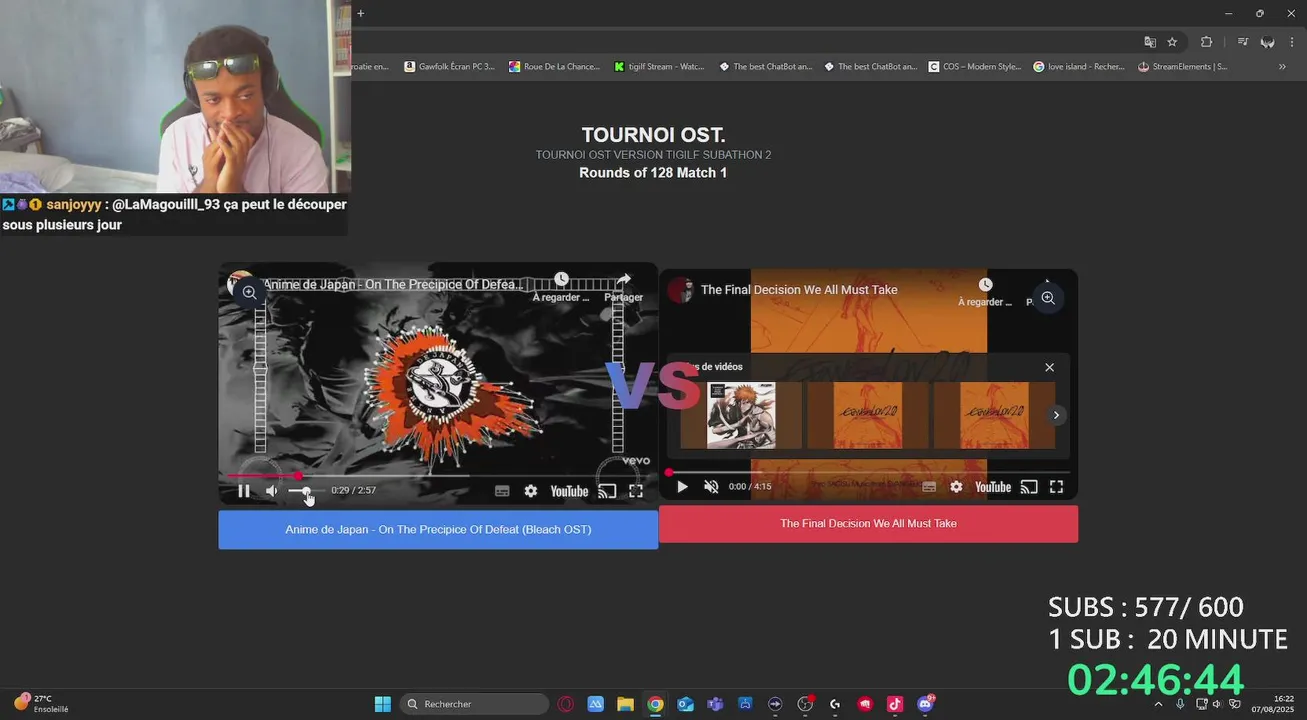This screenshot has height=720, width=1307.
Task: Open the 'tigilf Stream' Kick bookmark
Action: 659,67
